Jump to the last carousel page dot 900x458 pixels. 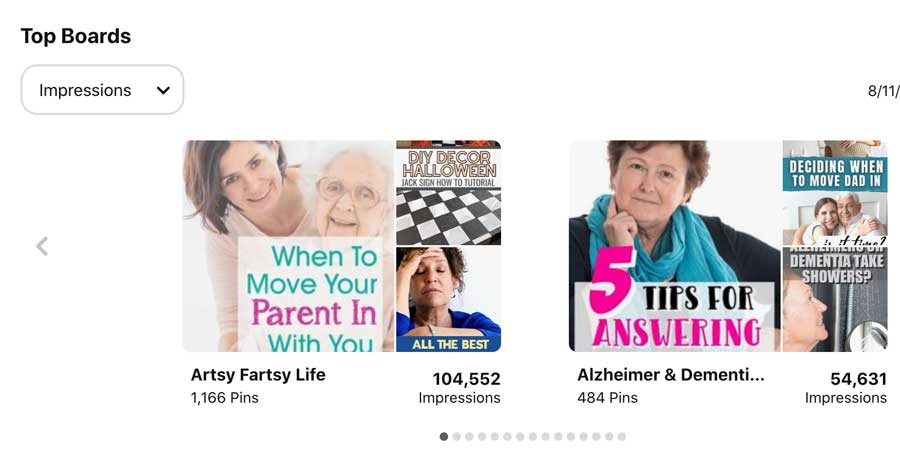tap(622, 437)
